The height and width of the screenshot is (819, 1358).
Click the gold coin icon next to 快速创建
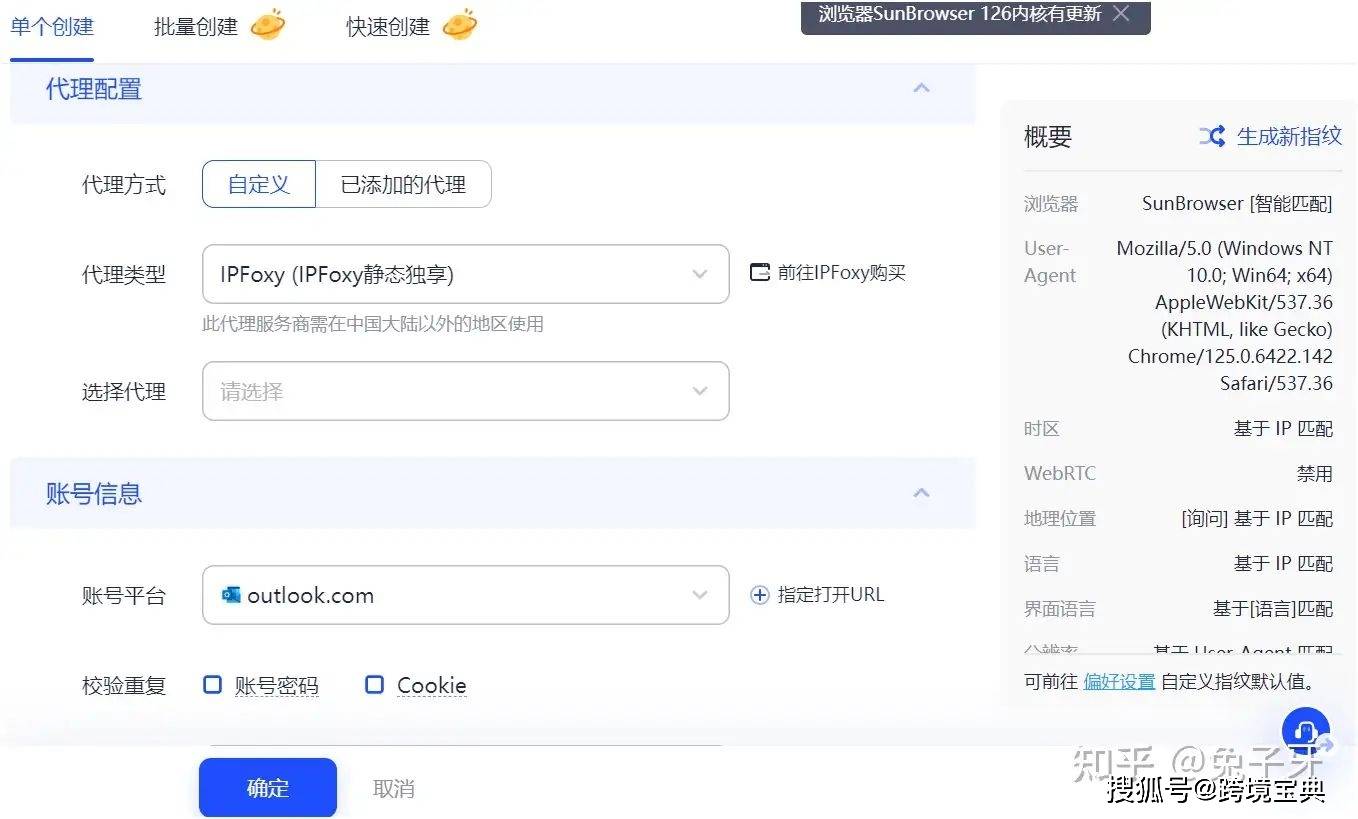[x=459, y=25]
